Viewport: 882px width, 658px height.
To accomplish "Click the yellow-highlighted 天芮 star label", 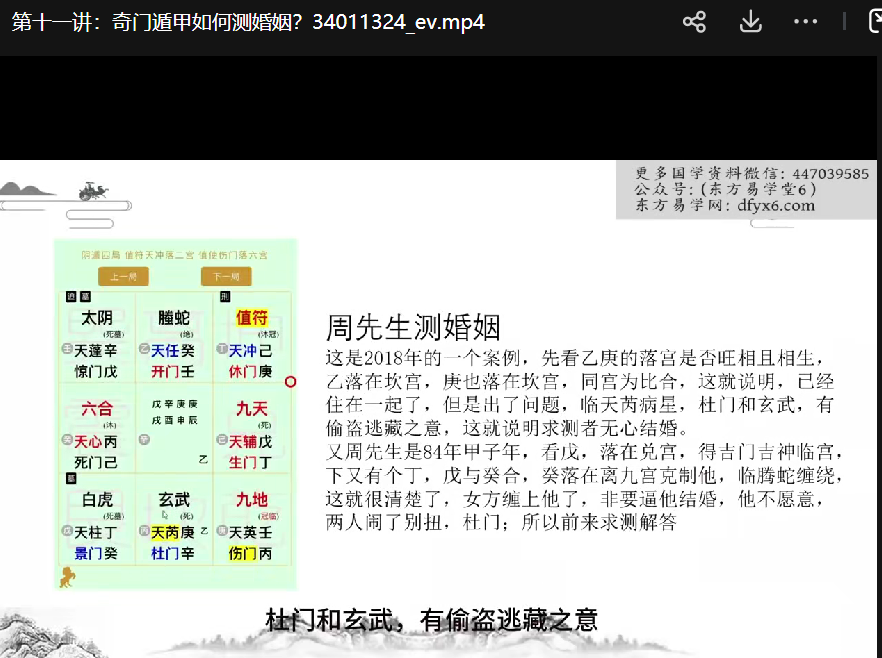I will tap(164, 532).
